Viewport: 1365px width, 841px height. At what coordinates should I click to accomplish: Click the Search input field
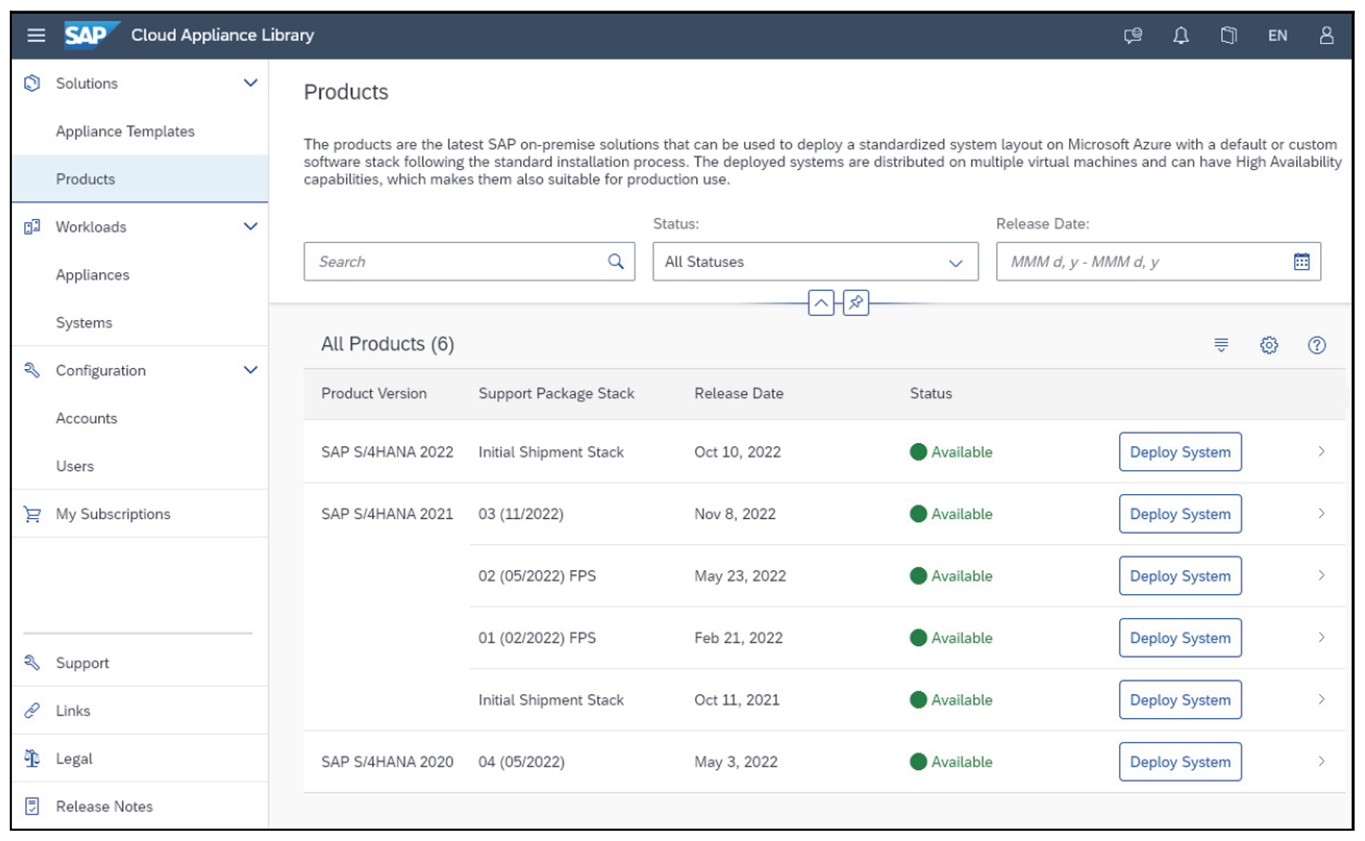[x=469, y=262]
